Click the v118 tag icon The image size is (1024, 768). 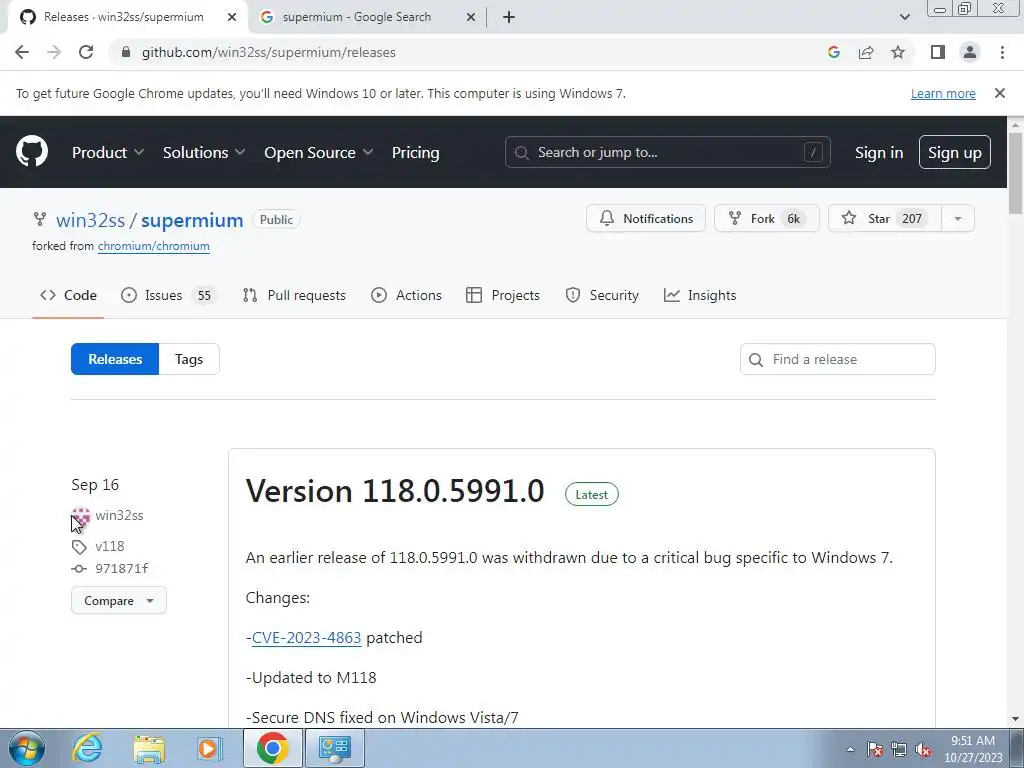79,547
